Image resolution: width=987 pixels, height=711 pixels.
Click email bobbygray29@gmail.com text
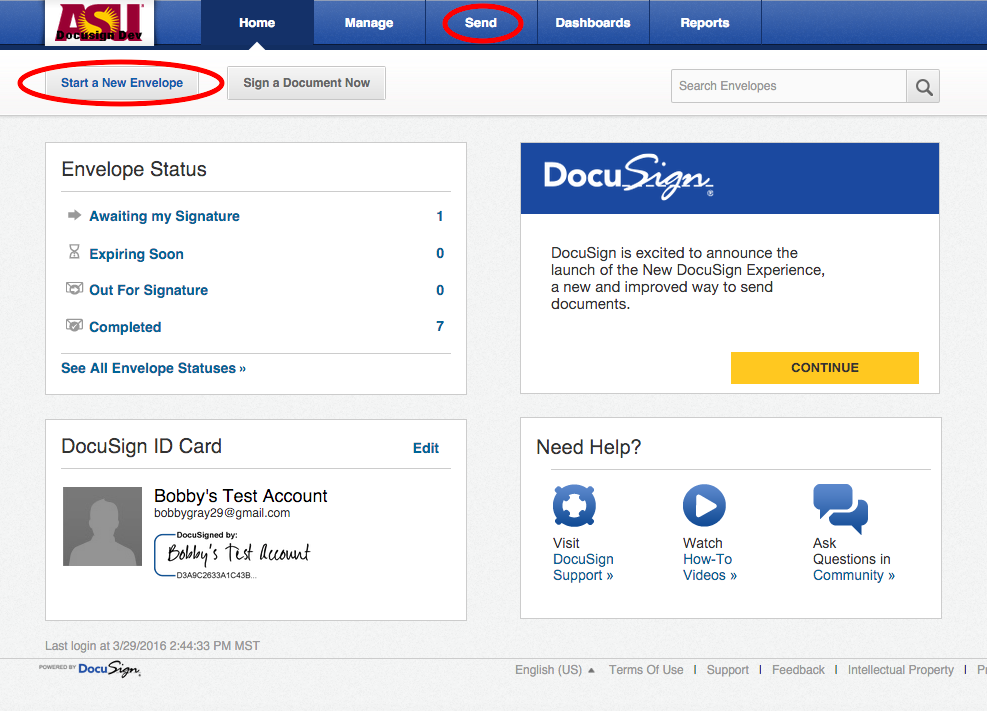(222, 513)
